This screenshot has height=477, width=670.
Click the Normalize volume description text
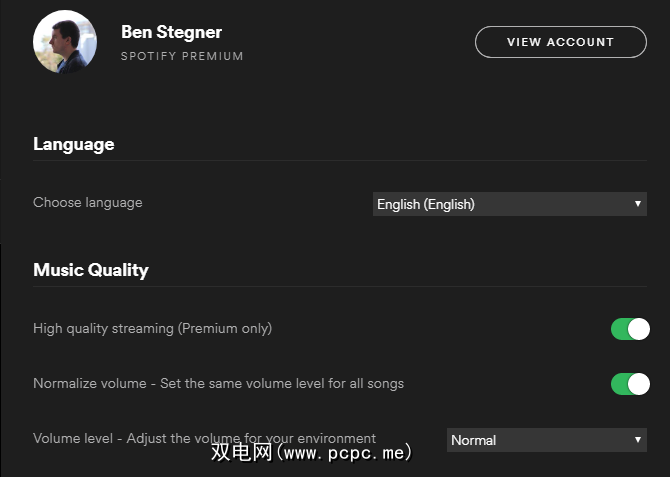218,383
